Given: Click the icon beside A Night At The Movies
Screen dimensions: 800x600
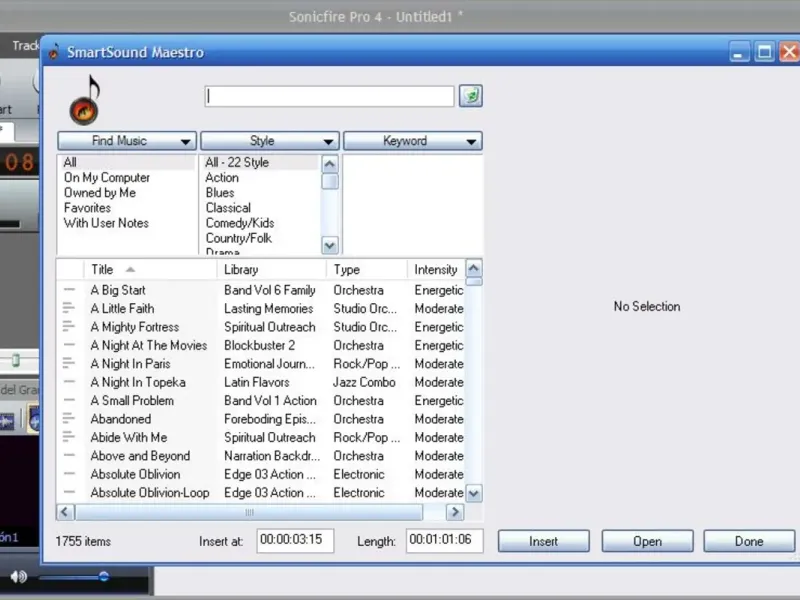Looking at the screenshot, I should coord(69,345).
